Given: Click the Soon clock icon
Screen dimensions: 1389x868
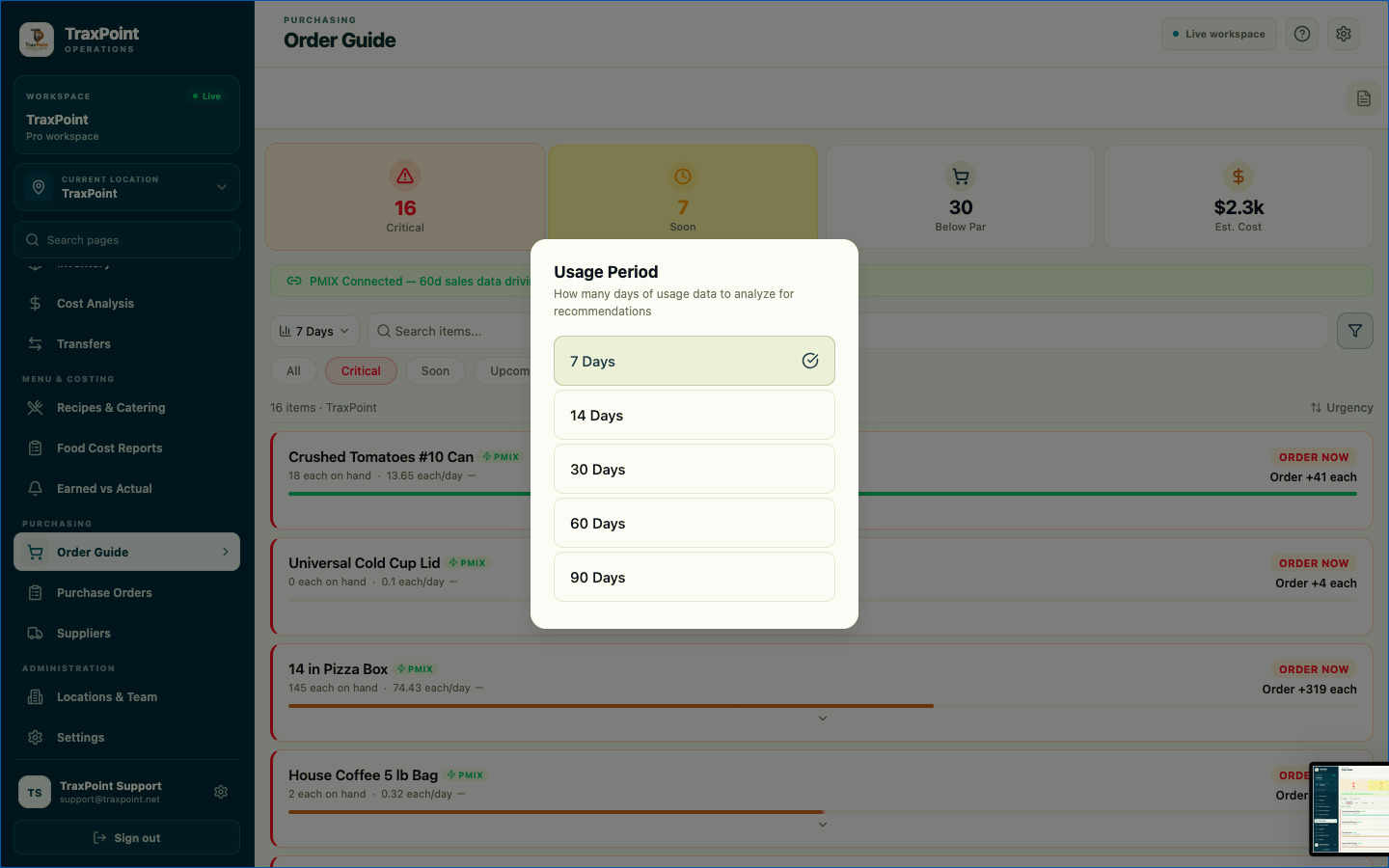Looking at the screenshot, I should click(683, 176).
